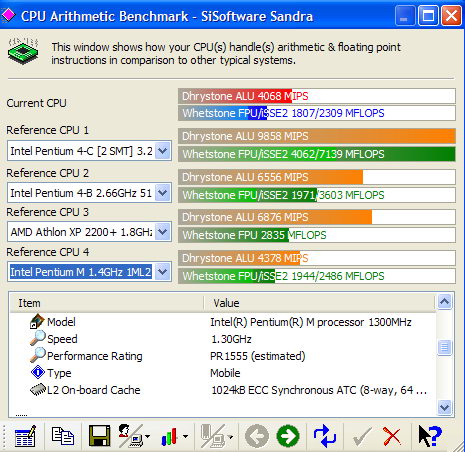The height and width of the screenshot is (452, 465).
Task: Click the blue Refresh arrows icon
Action: click(x=325, y=436)
